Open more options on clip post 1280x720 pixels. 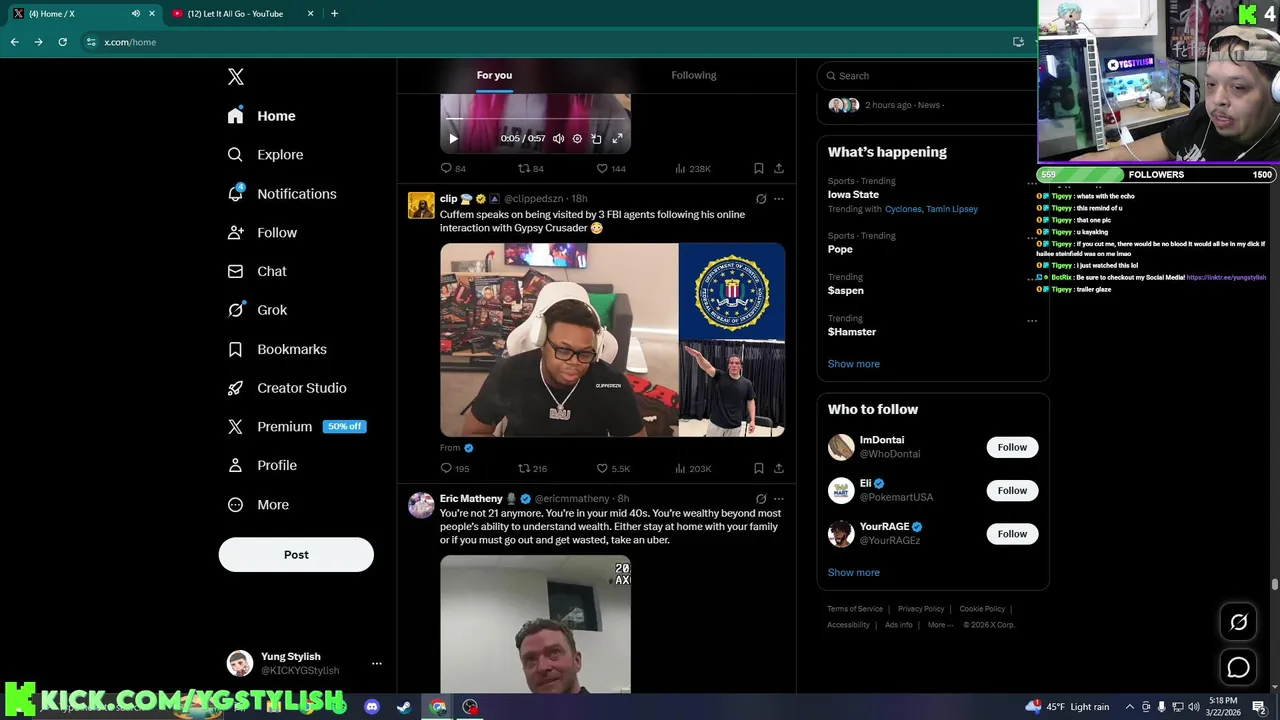click(779, 199)
